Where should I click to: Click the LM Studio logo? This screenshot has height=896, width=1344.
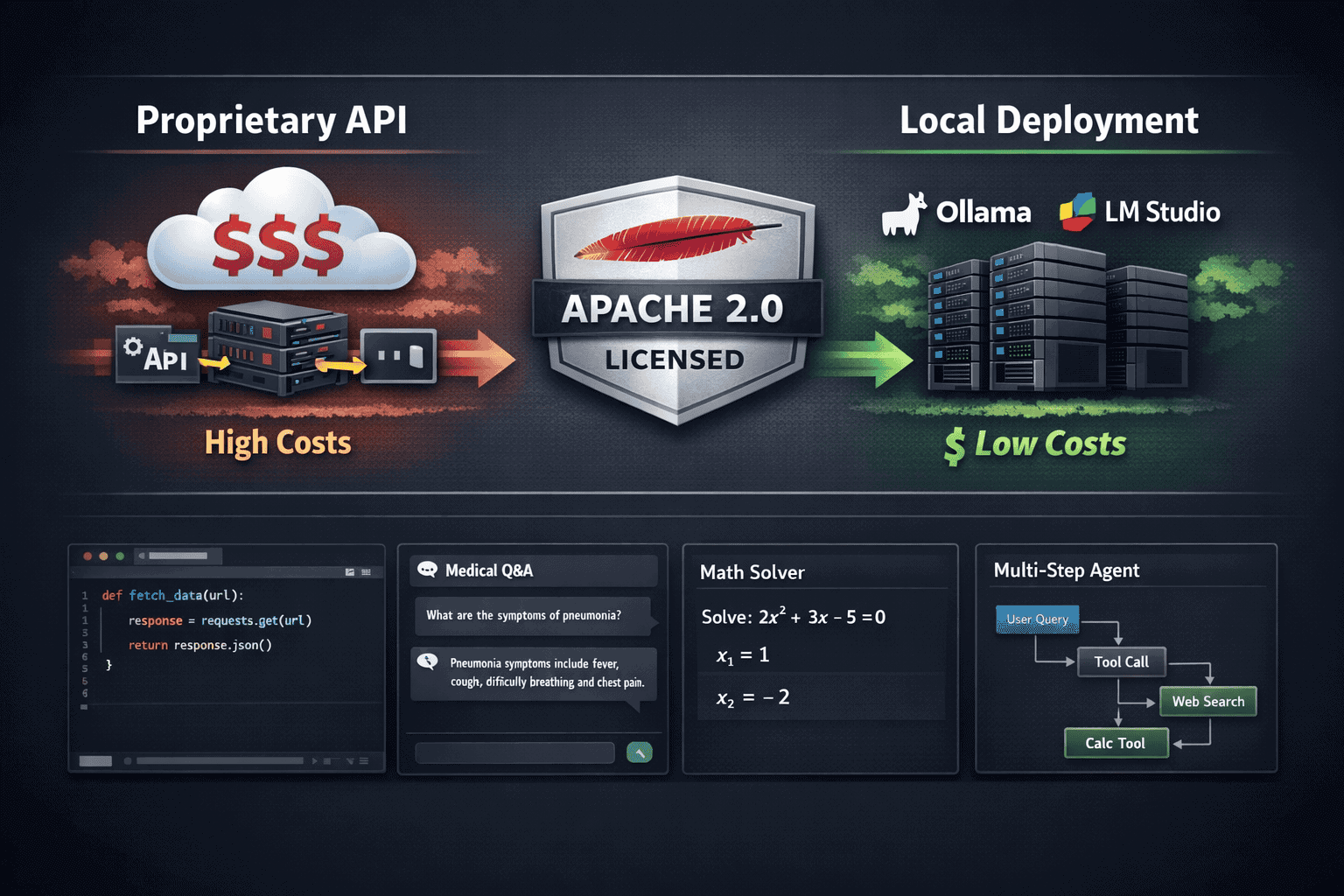(1078, 212)
